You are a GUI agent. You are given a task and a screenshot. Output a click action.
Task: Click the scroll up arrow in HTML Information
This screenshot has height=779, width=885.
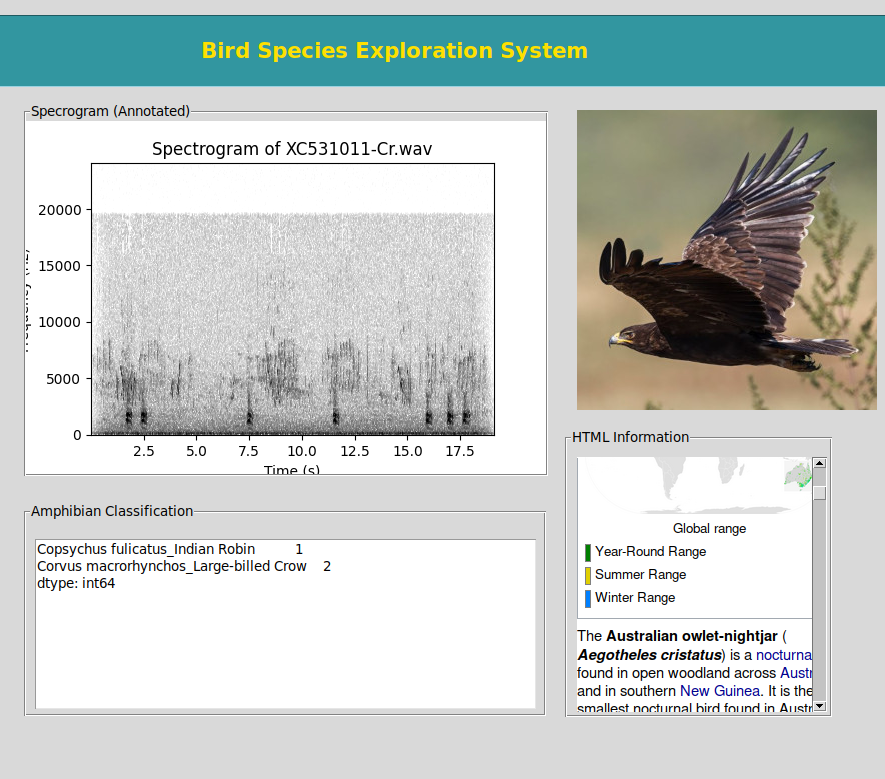(x=819, y=464)
